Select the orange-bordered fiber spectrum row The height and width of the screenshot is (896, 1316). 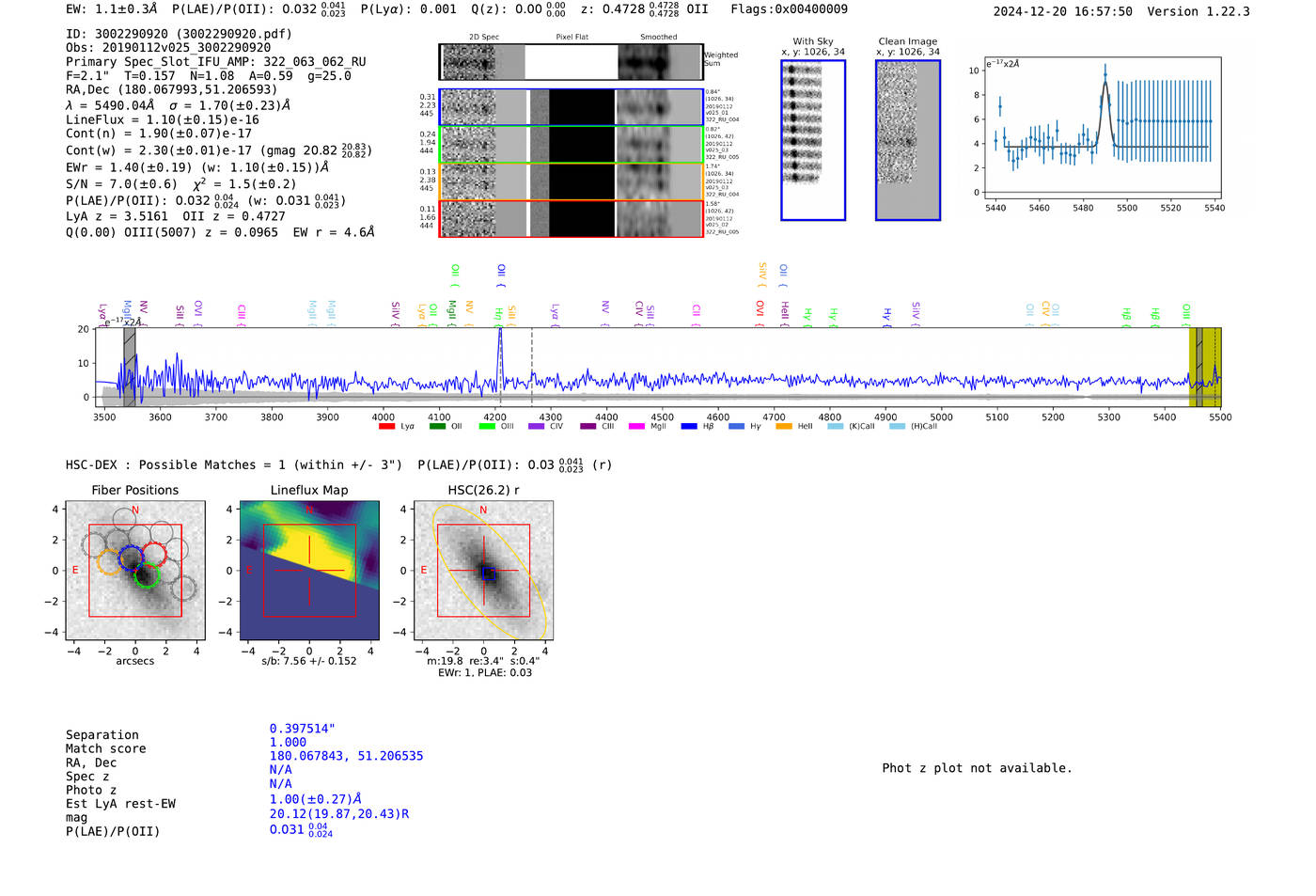pyautogui.click(x=571, y=181)
